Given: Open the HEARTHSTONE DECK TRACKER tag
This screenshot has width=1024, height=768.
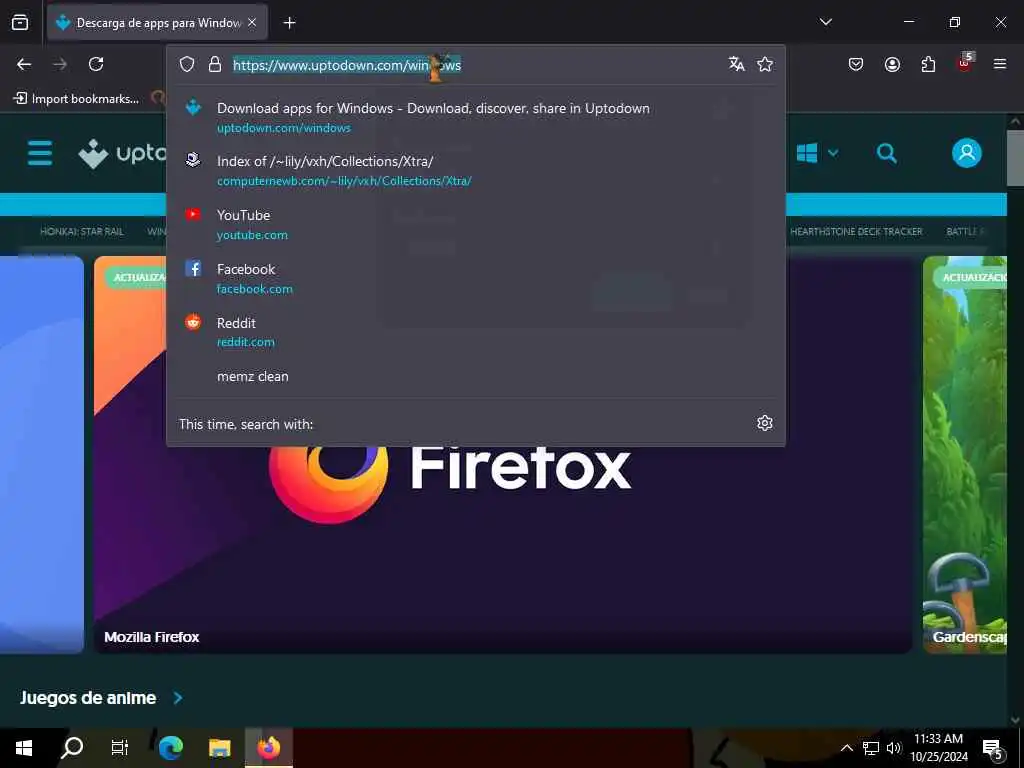Looking at the screenshot, I should pos(856,231).
